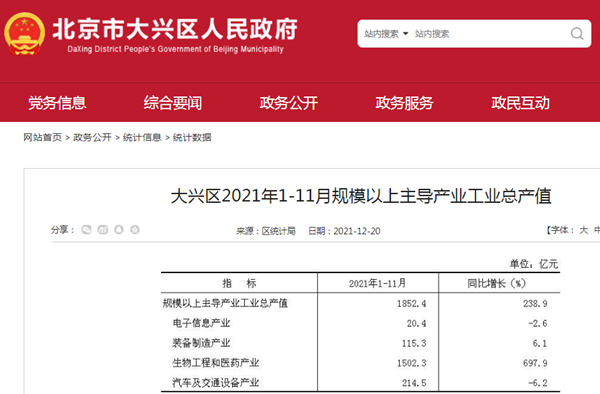Click the 指标 column header

(239, 283)
